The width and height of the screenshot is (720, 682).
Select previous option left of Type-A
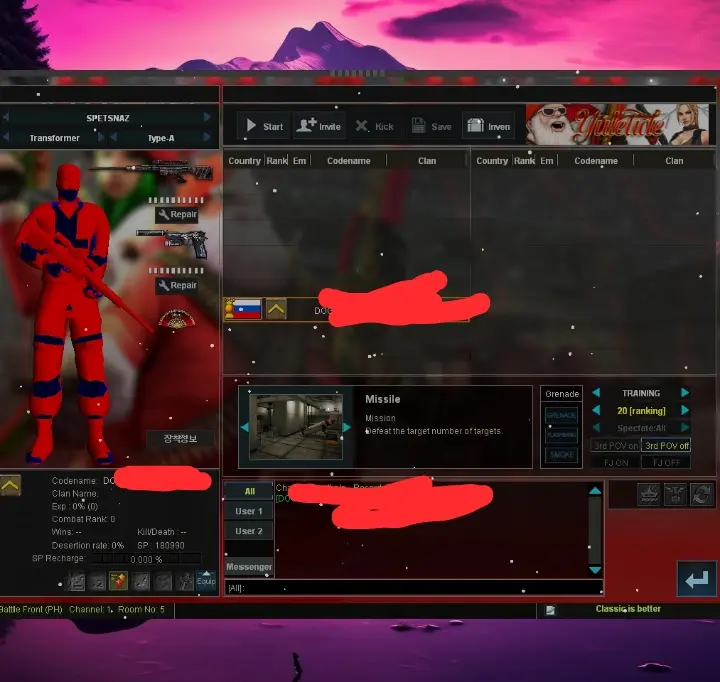(113, 137)
